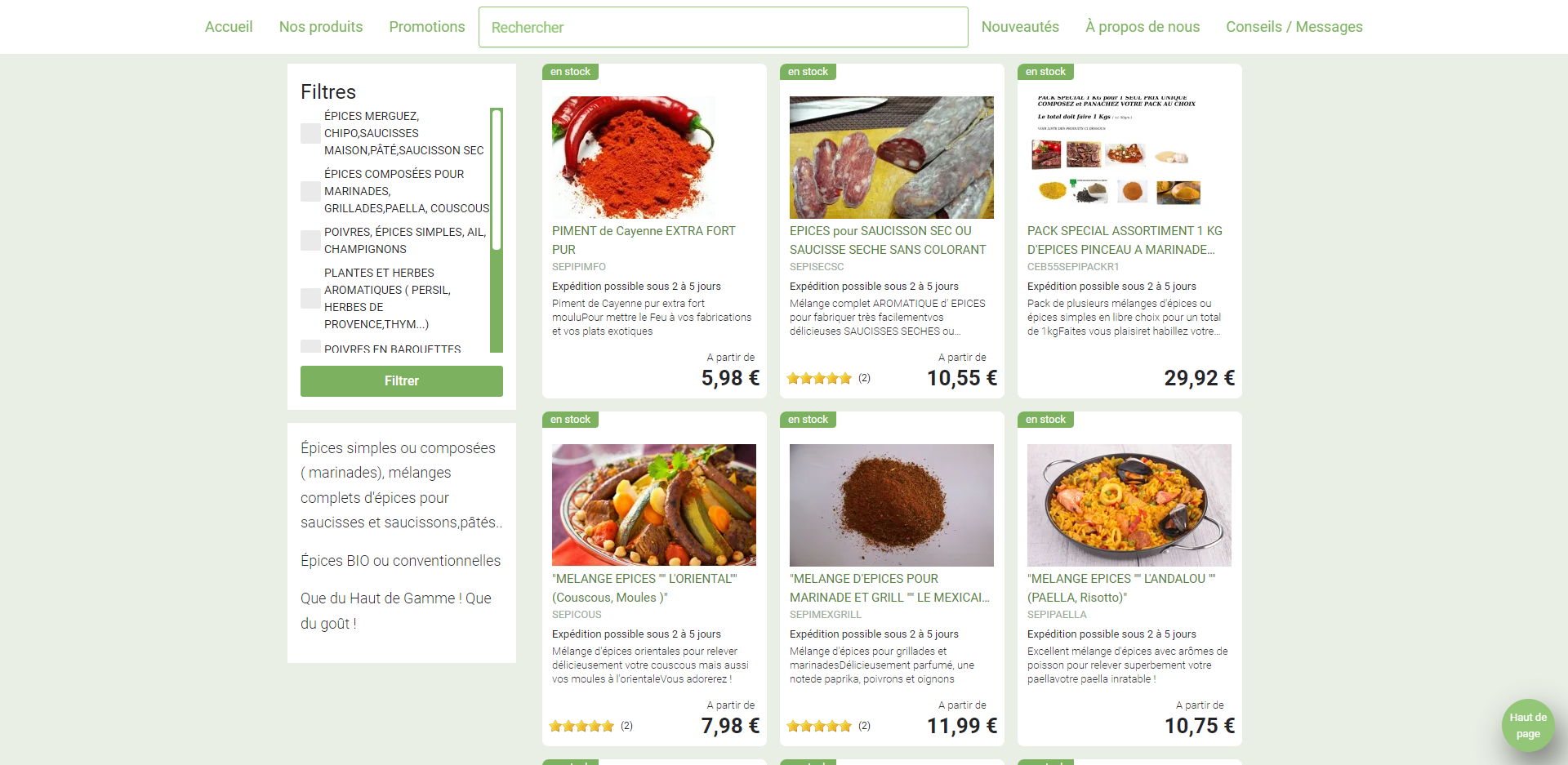The height and width of the screenshot is (765, 1568).
Task: Click the green Filtrer button
Action: point(402,381)
